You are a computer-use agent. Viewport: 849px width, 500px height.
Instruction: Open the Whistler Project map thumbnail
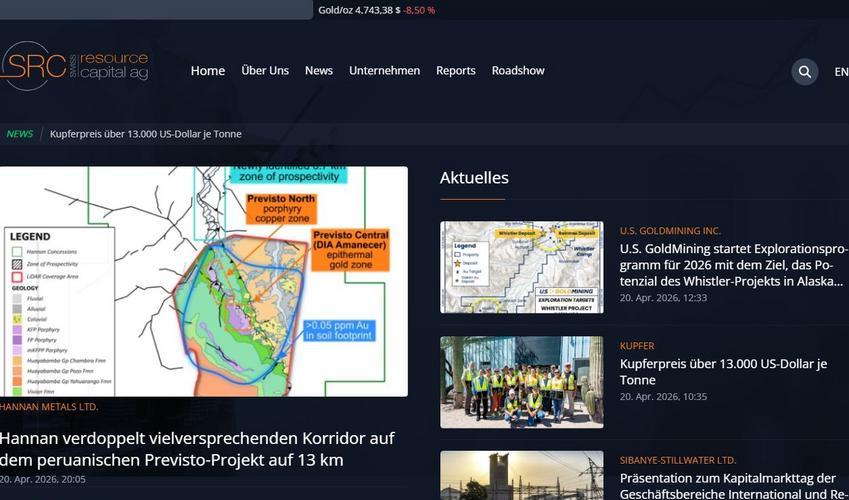(521, 267)
